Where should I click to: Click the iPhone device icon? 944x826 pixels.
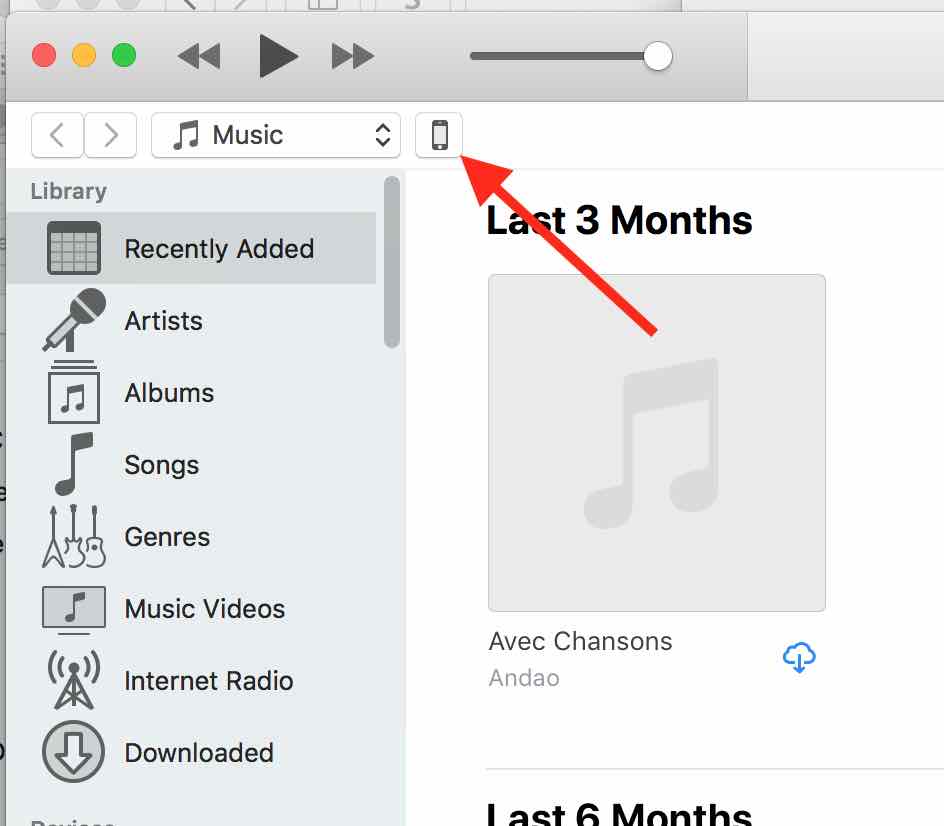tap(439, 135)
